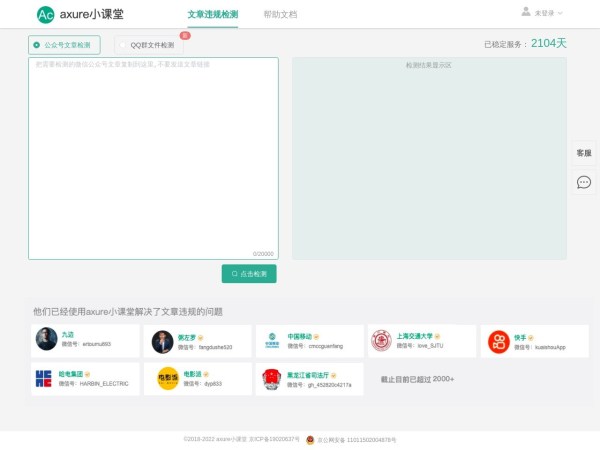This screenshot has height=450, width=600.
Task: Click the 上海交通大学 emblem
Action: 381,341
